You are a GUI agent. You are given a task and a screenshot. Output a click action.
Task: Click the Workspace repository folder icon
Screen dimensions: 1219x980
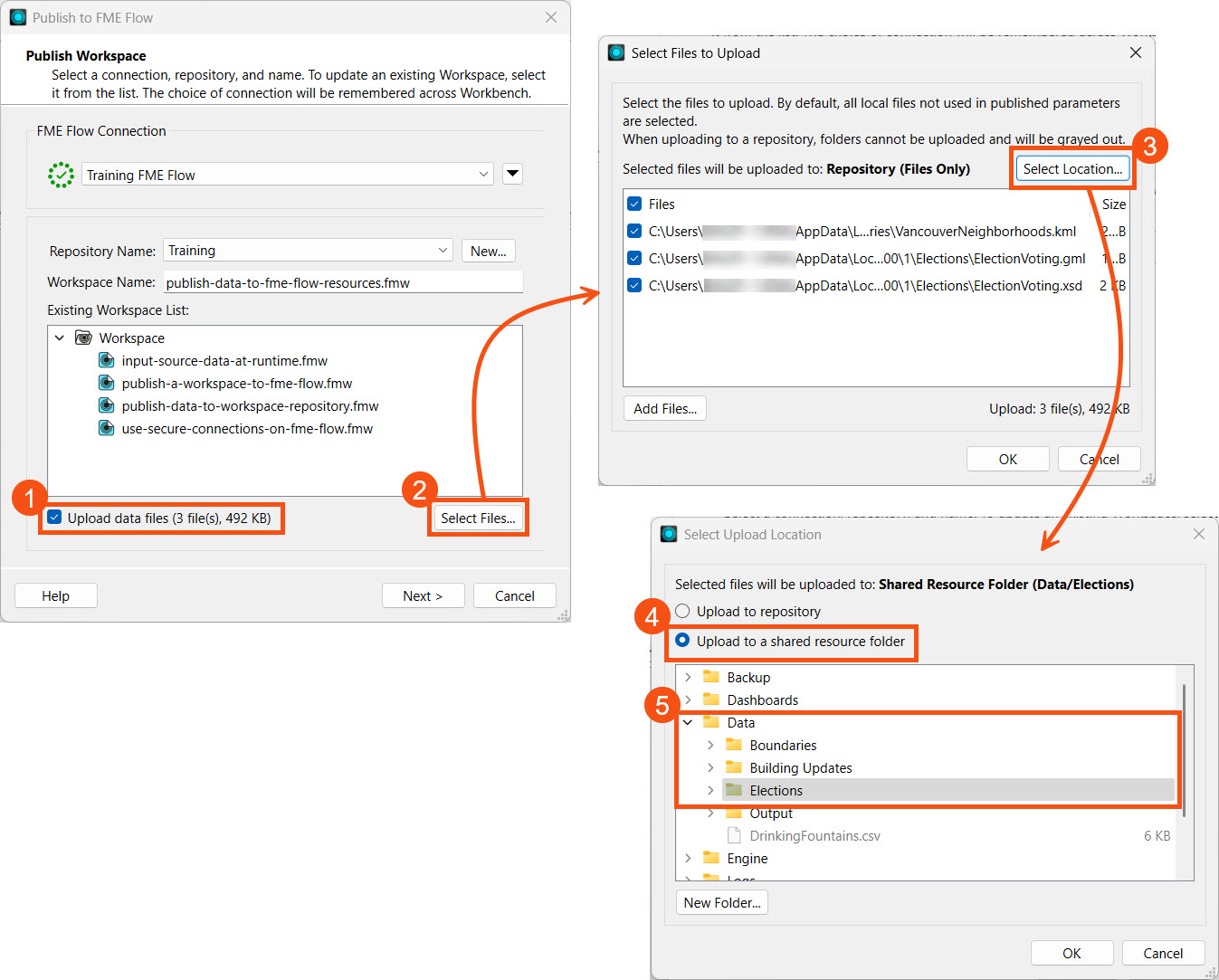point(83,338)
